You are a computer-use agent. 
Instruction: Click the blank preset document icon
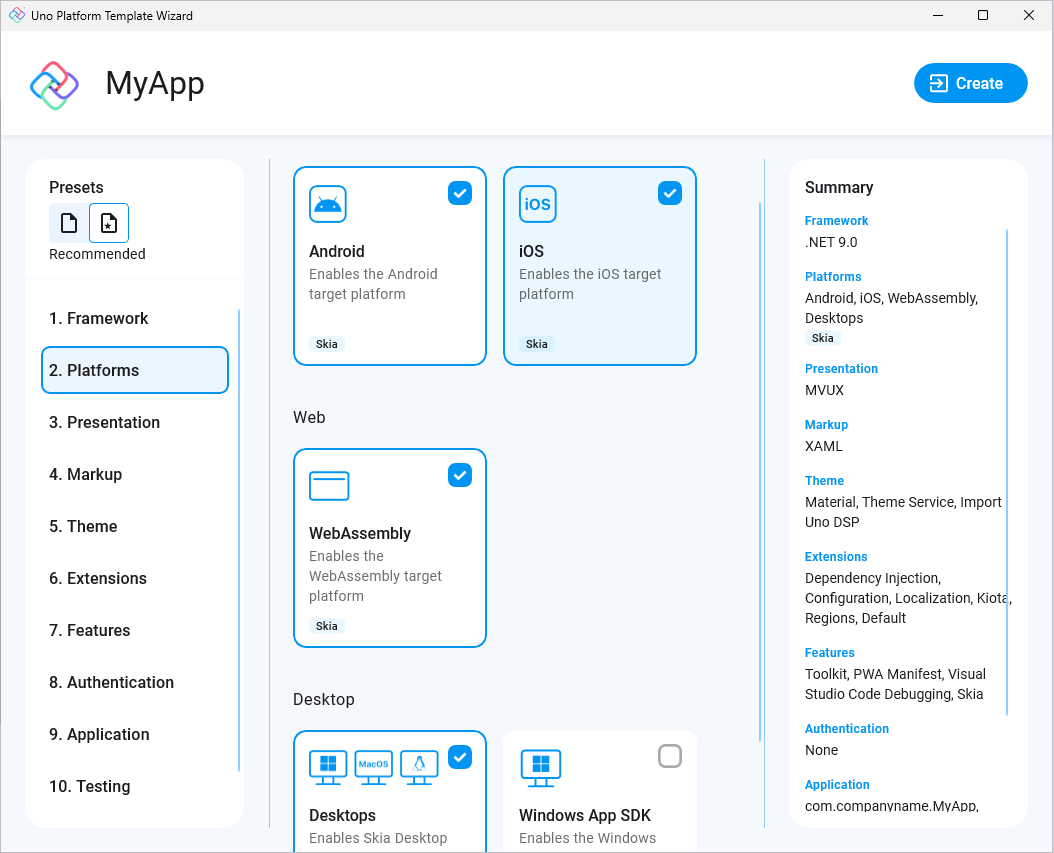pos(69,222)
